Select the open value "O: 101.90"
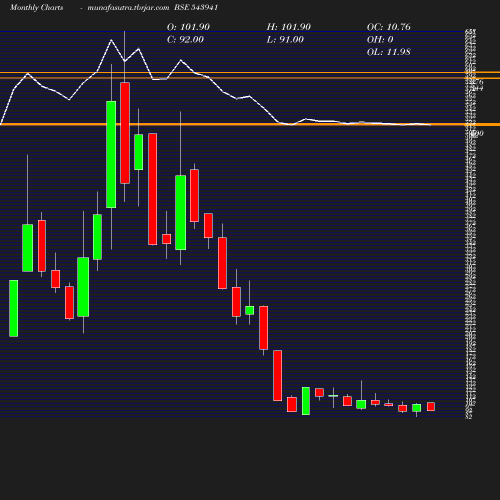This screenshot has width=500, height=500. point(188,27)
